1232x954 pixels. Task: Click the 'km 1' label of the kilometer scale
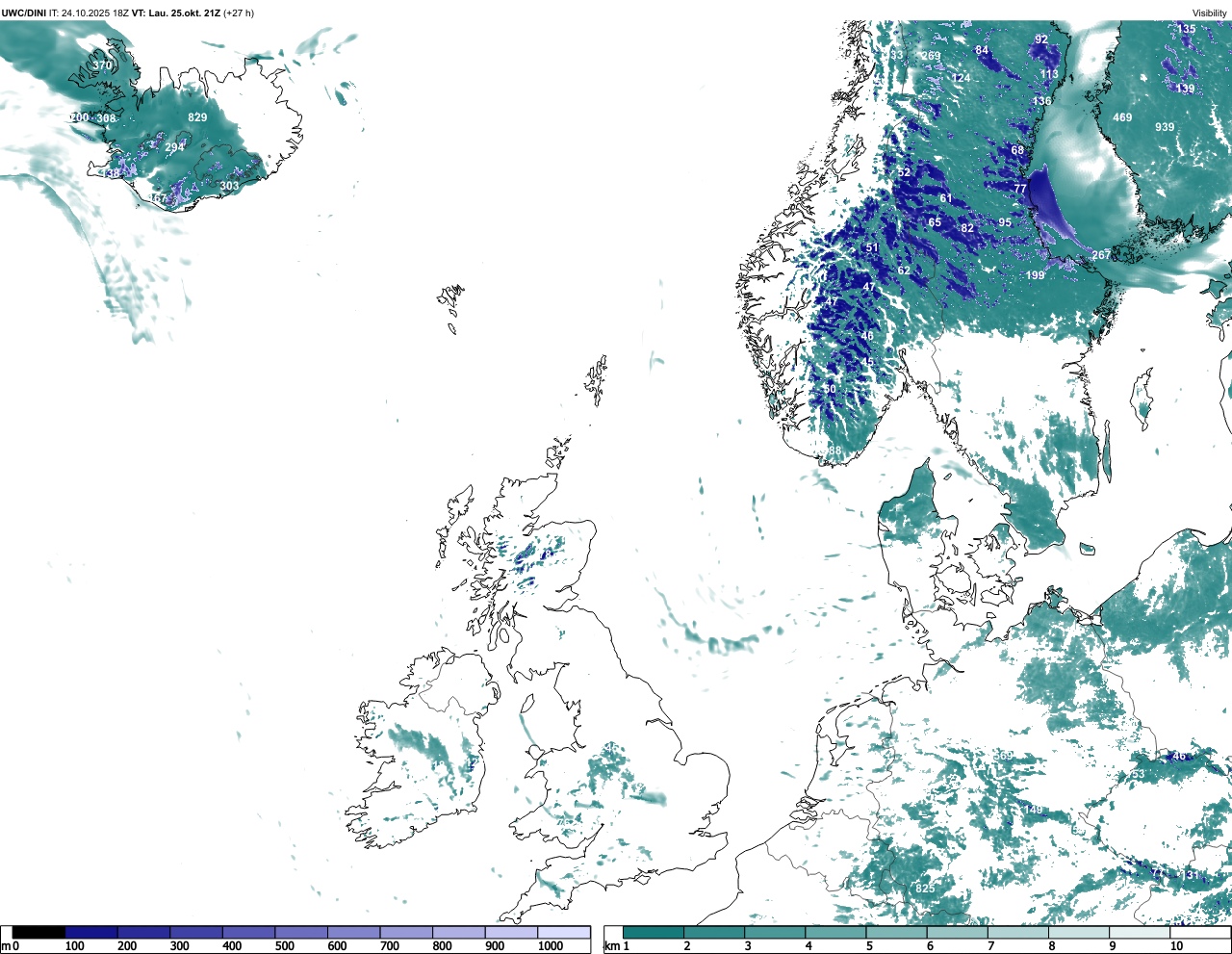click(616, 946)
